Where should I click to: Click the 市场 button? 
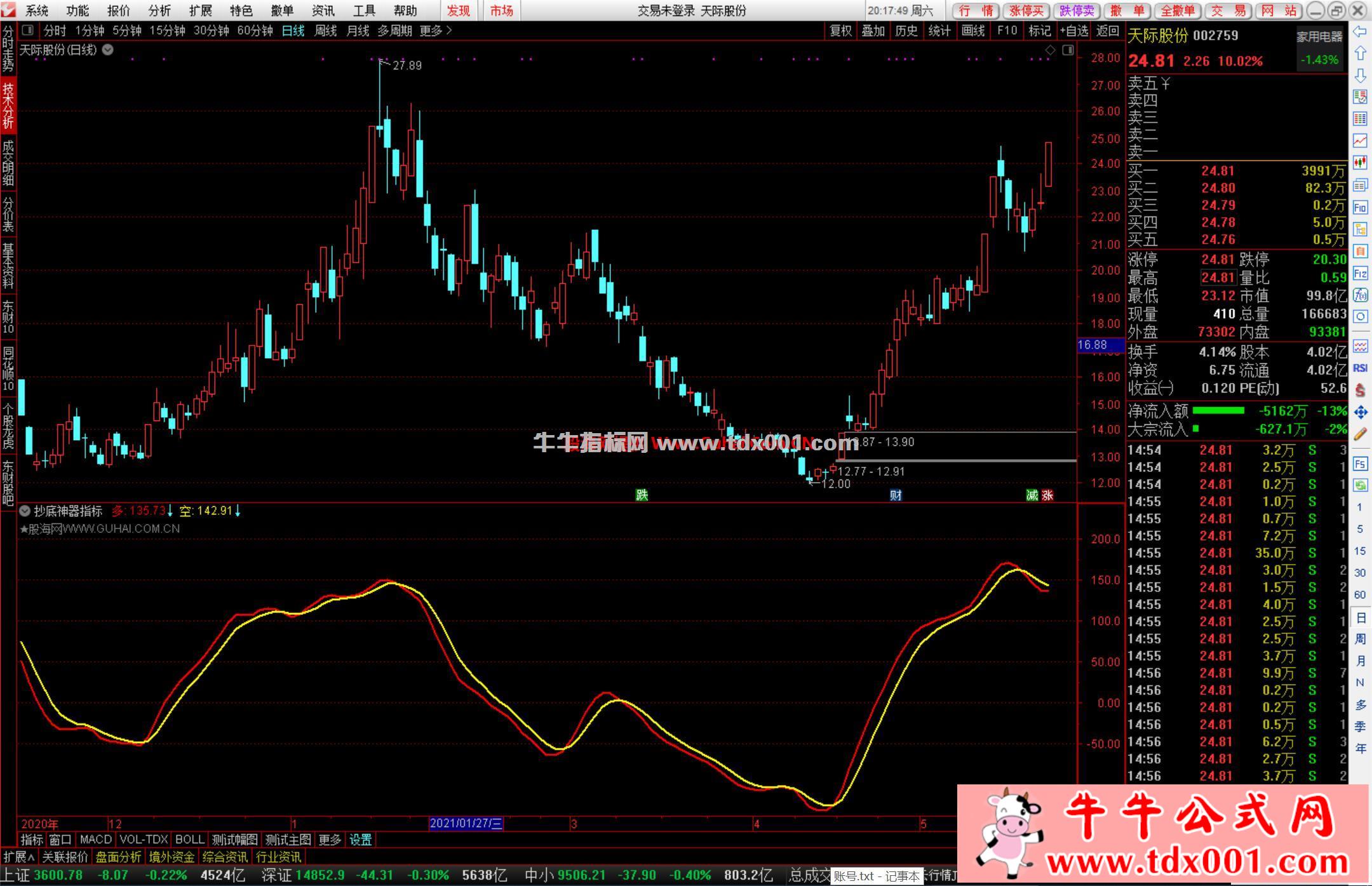click(501, 11)
